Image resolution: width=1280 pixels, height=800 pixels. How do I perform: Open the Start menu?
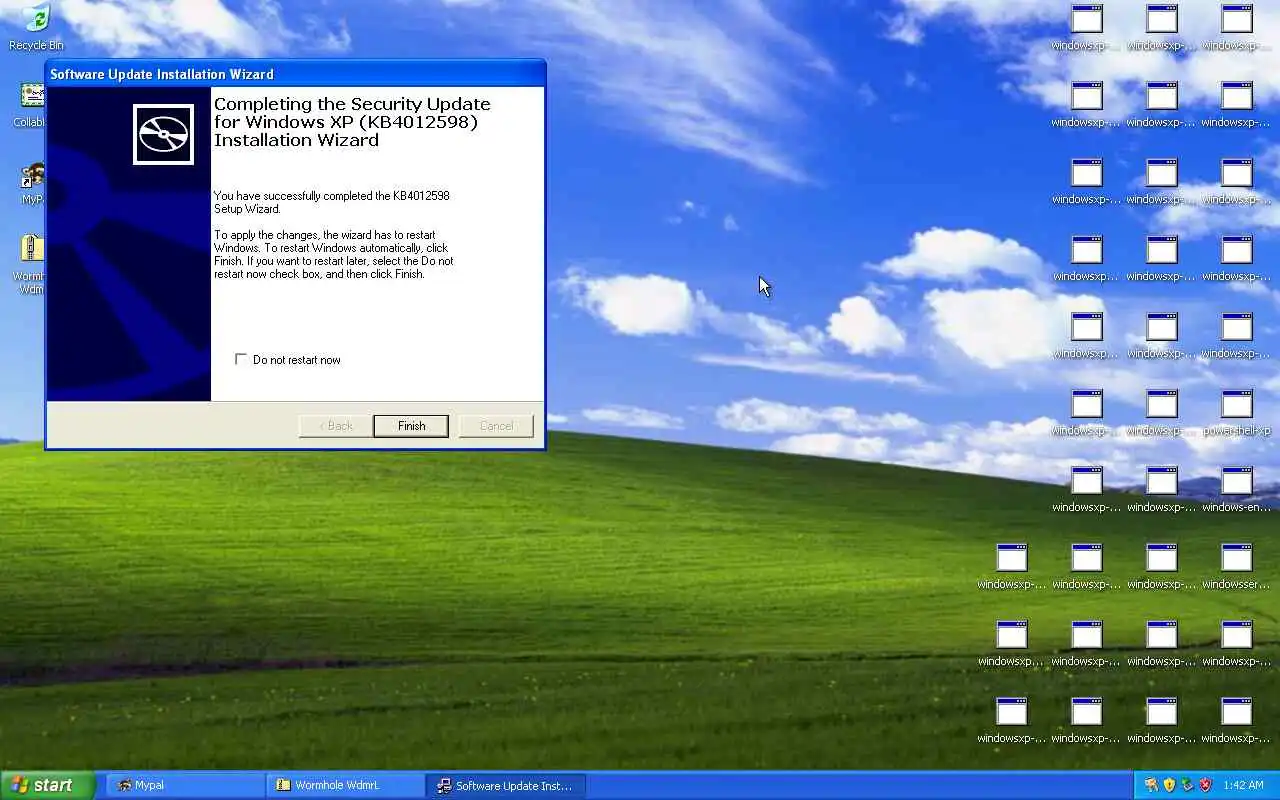coord(47,785)
